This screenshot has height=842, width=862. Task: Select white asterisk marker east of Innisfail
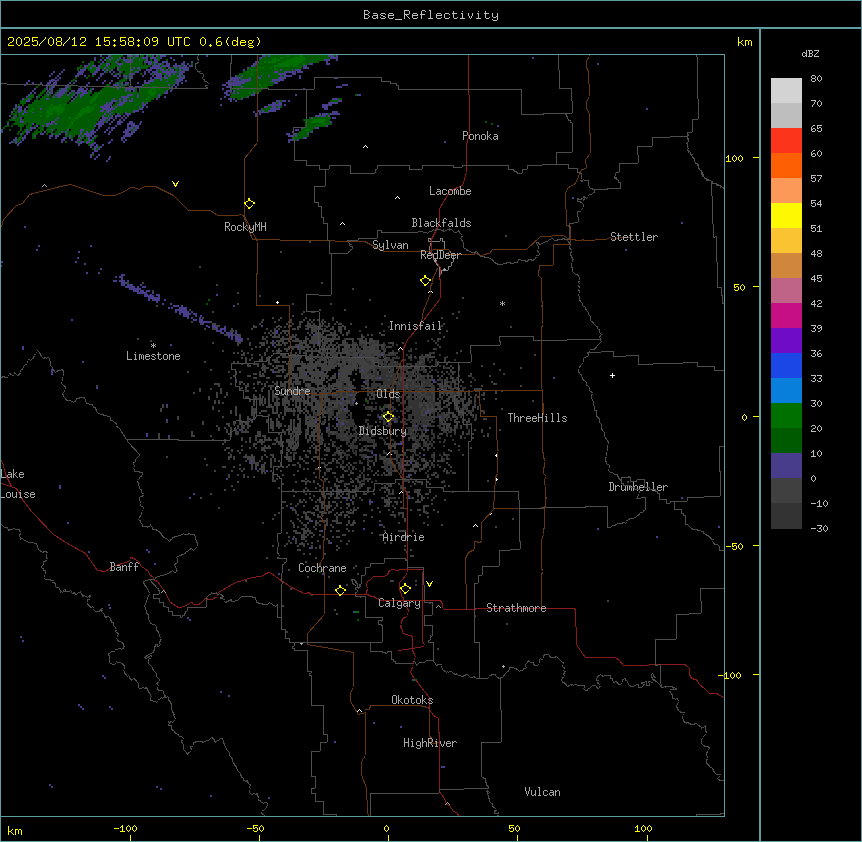(502, 303)
